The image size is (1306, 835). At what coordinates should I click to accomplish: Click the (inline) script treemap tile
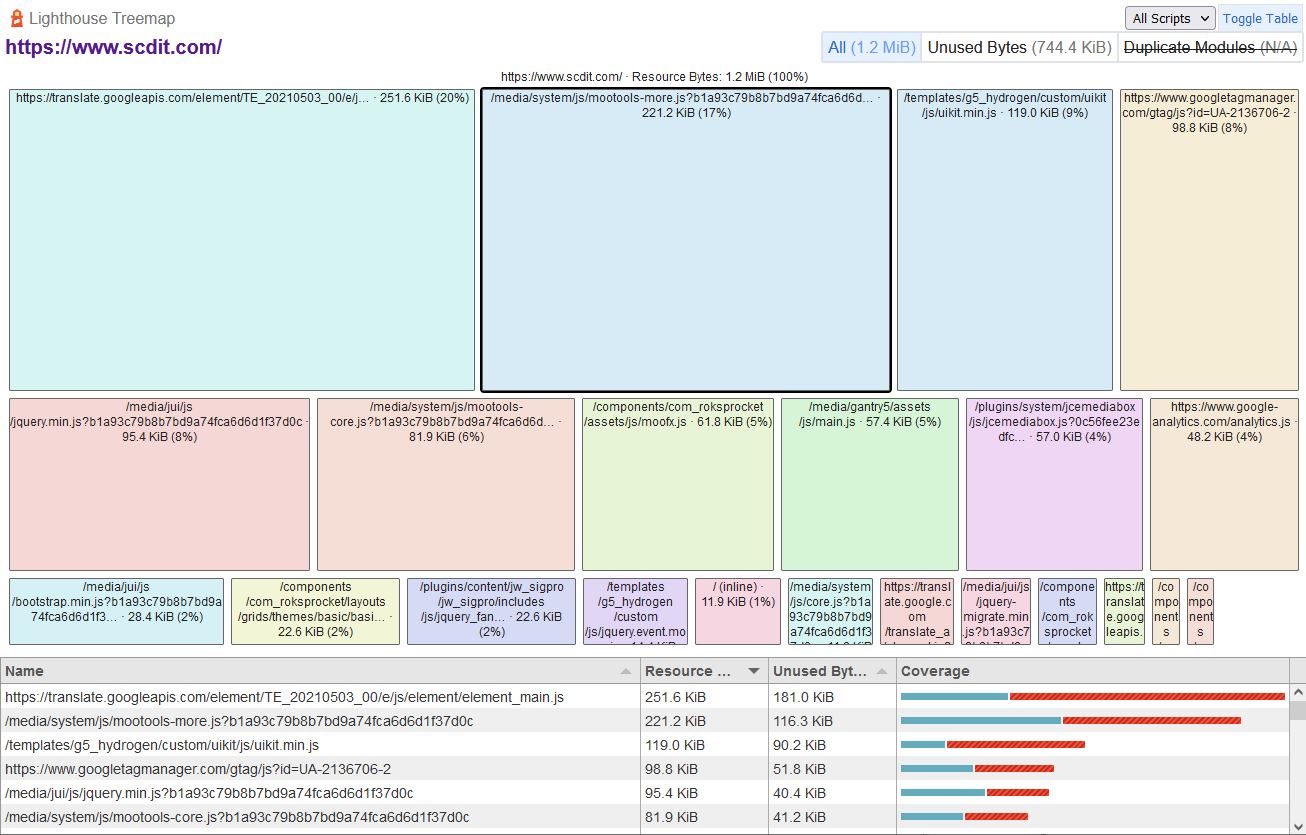pos(737,612)
